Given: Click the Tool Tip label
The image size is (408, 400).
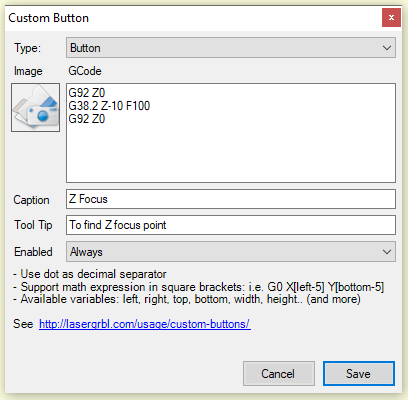Looking at the screenshot, I should pos(33,225).
